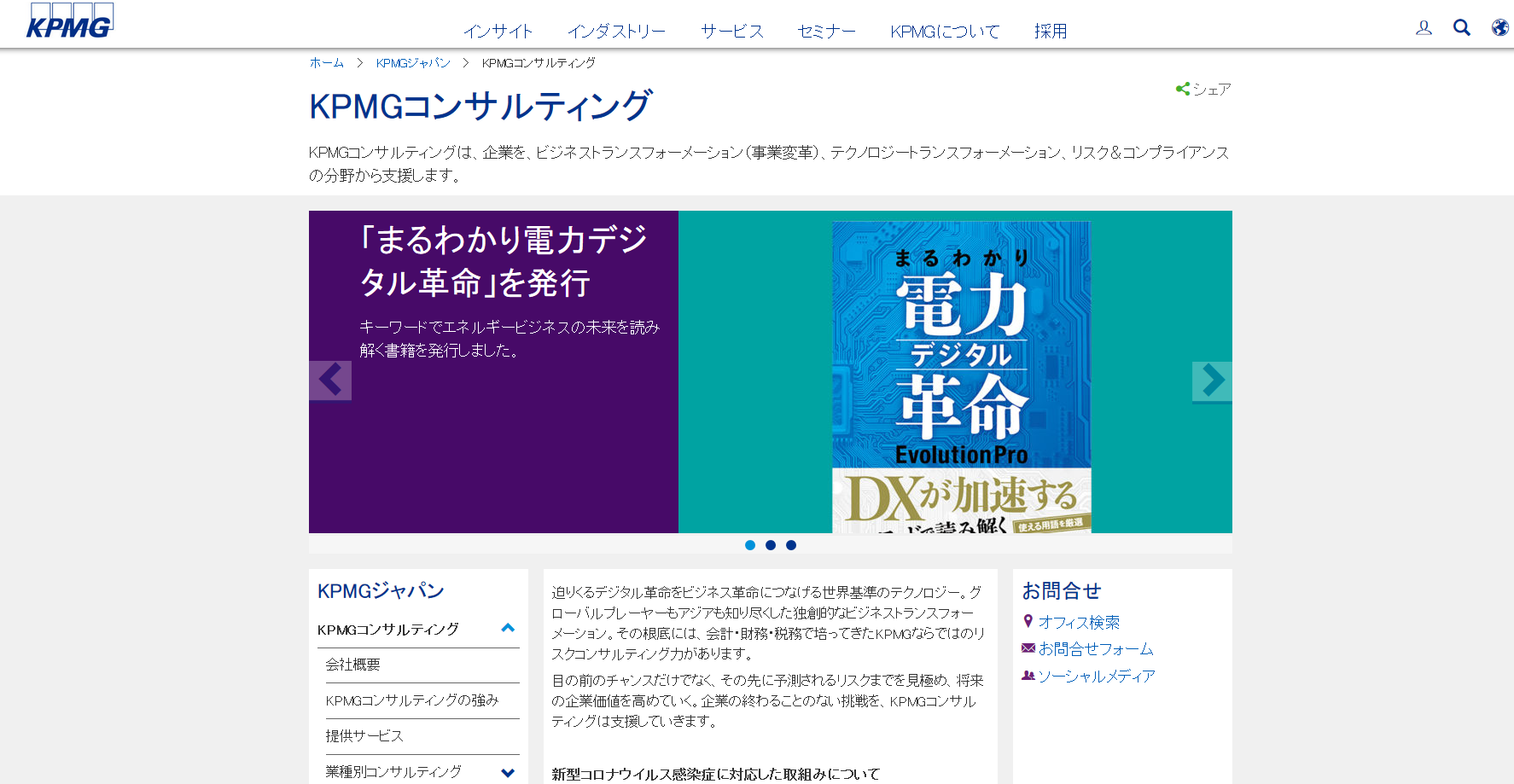Click the KPMGコンサルティング page title
Viewport: 1514px width, 784px height.
point(481,107)
